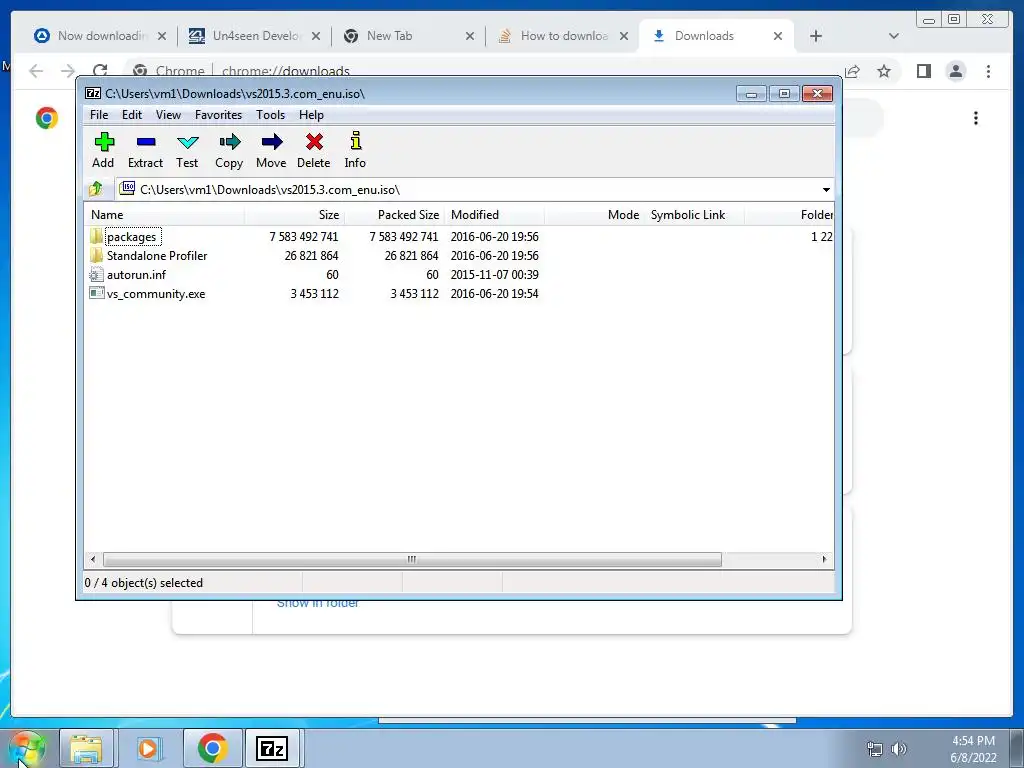Click the horizontal scrollbar thumb
This screenshot has width=1024, height=768.
pyautogui.click(x=412, y=560)
